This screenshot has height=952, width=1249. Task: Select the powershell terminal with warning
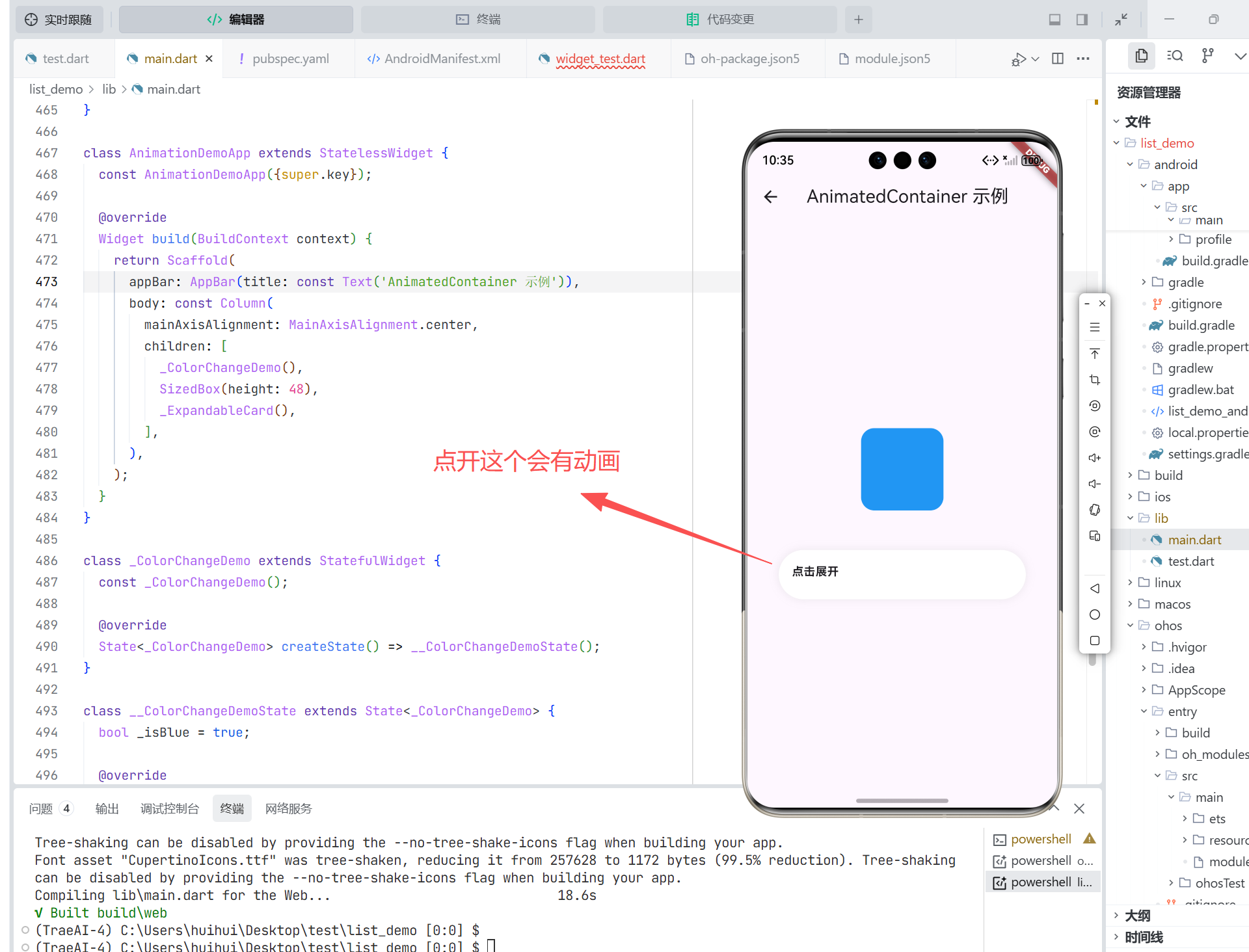[x=1041, y=839]
